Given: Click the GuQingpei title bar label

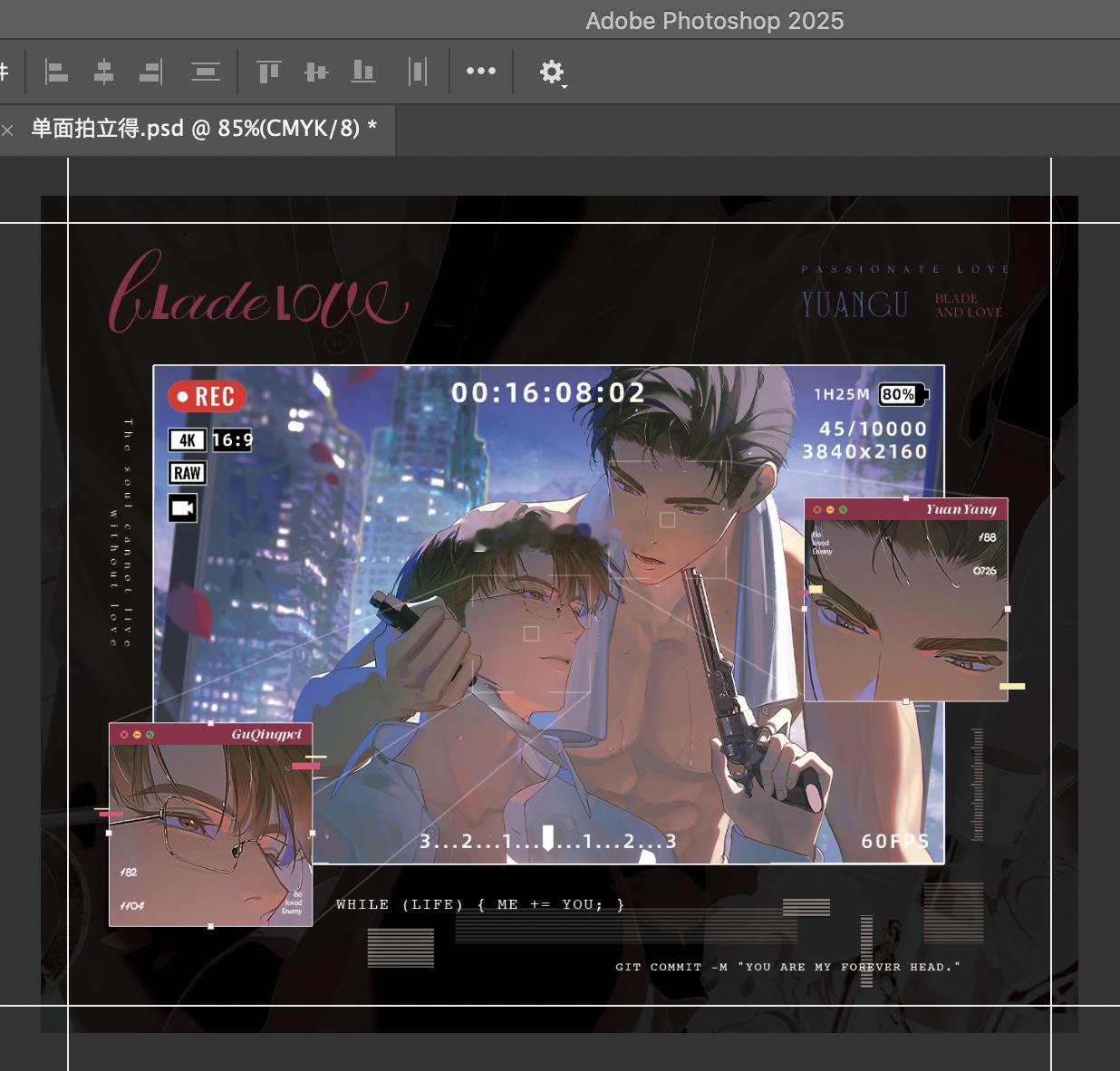Looking at the screenshot, I should click(x=266, y=734).
